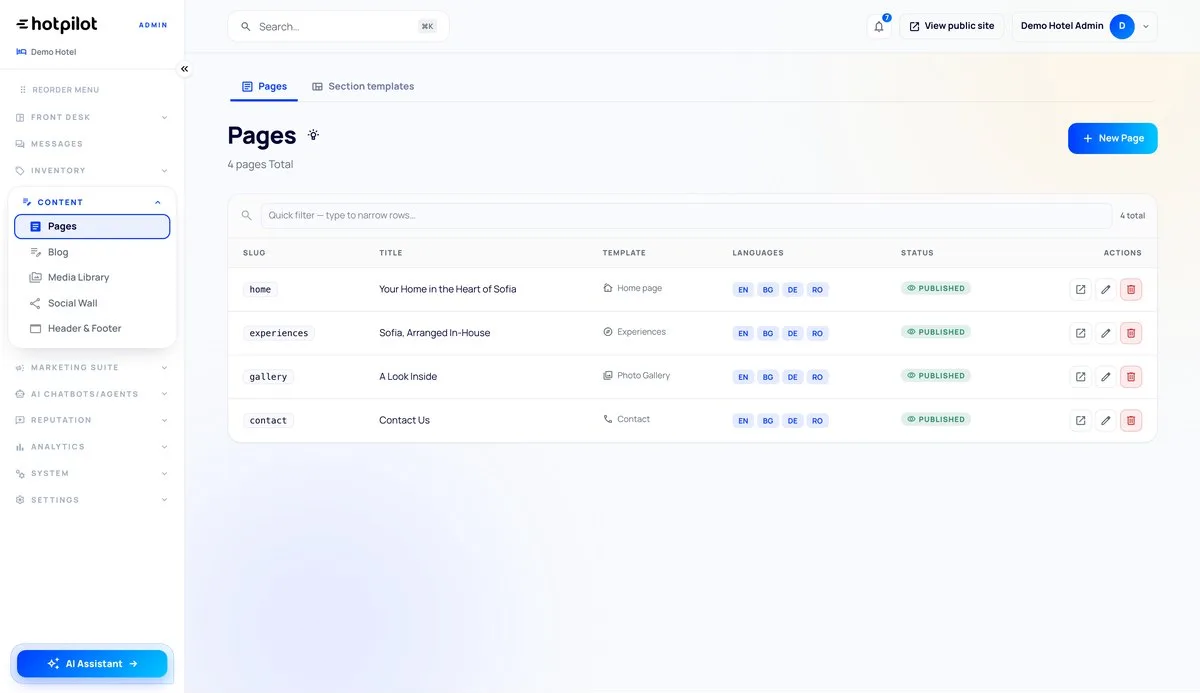Click the Published badge in home row
This screenshot has width=1200, height=693.
(x=936, y=289)
